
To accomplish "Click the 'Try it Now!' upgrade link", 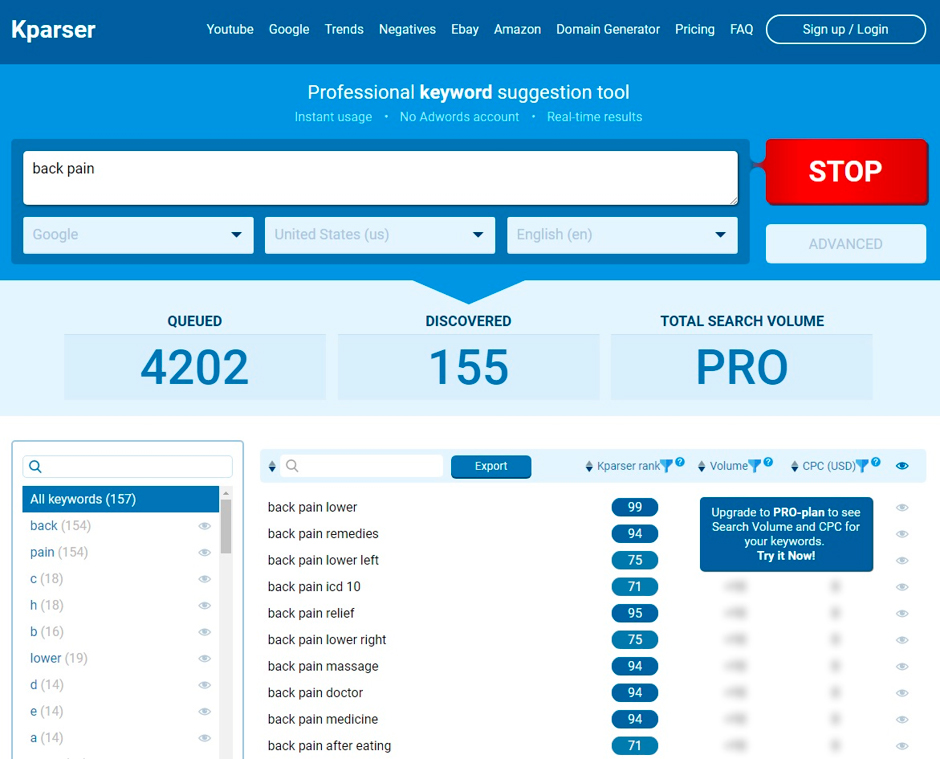I will [786, 556].
